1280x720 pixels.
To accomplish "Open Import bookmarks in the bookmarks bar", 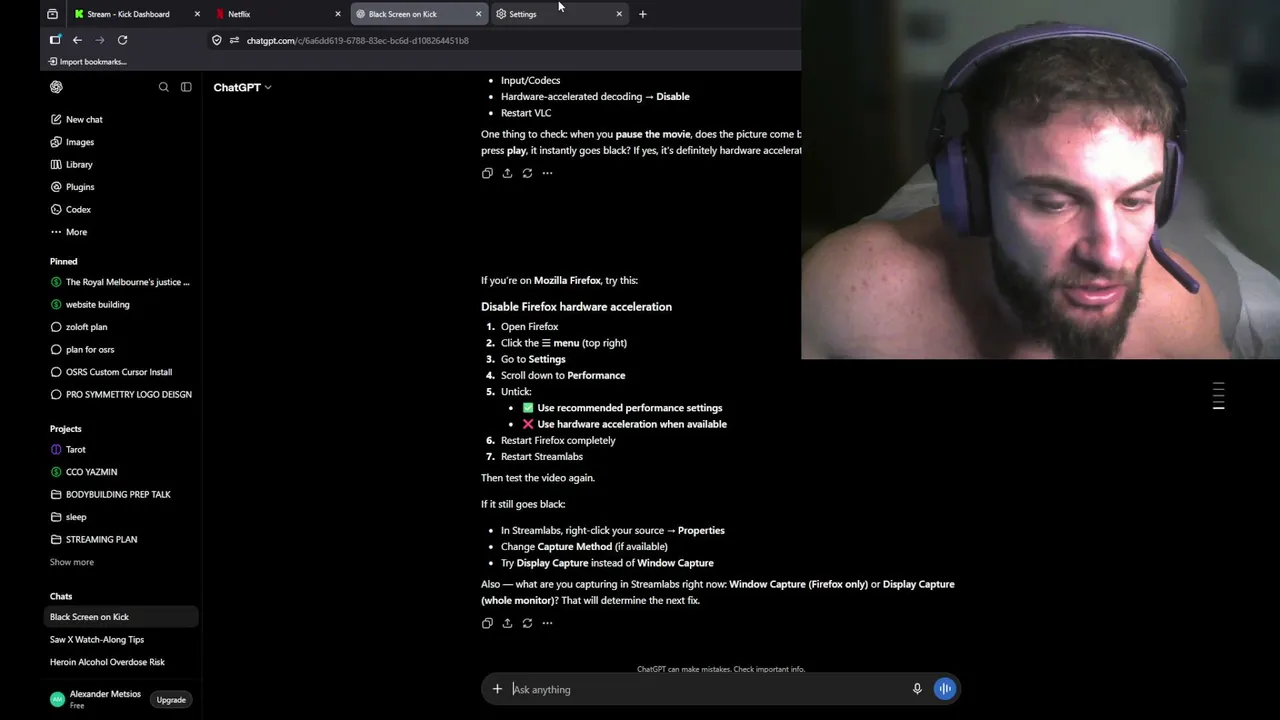I will pos(87,62).
